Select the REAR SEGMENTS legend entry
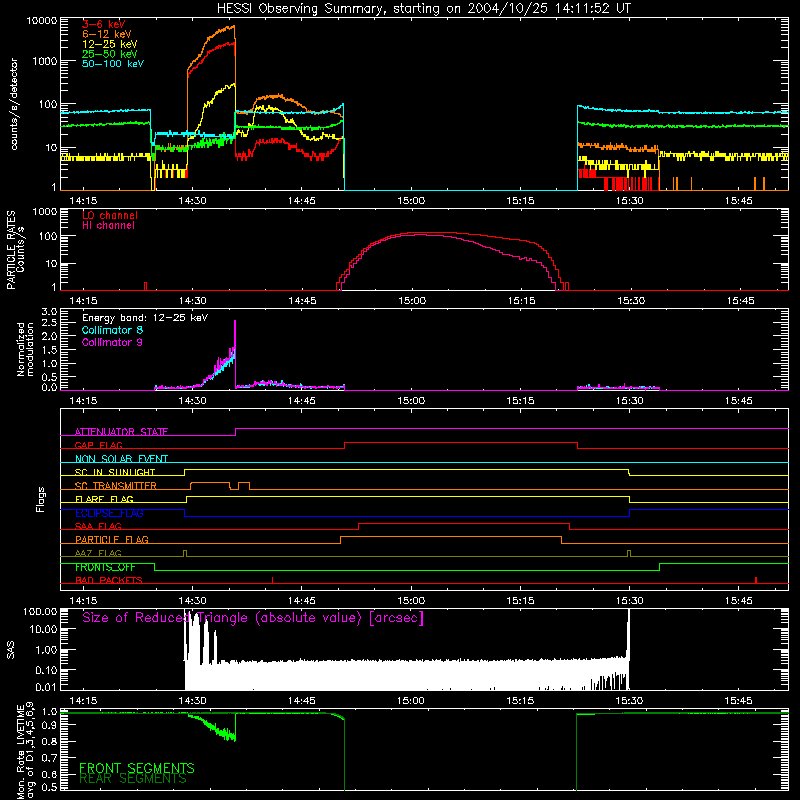This screenshot has width=800, height=800. 133,779
